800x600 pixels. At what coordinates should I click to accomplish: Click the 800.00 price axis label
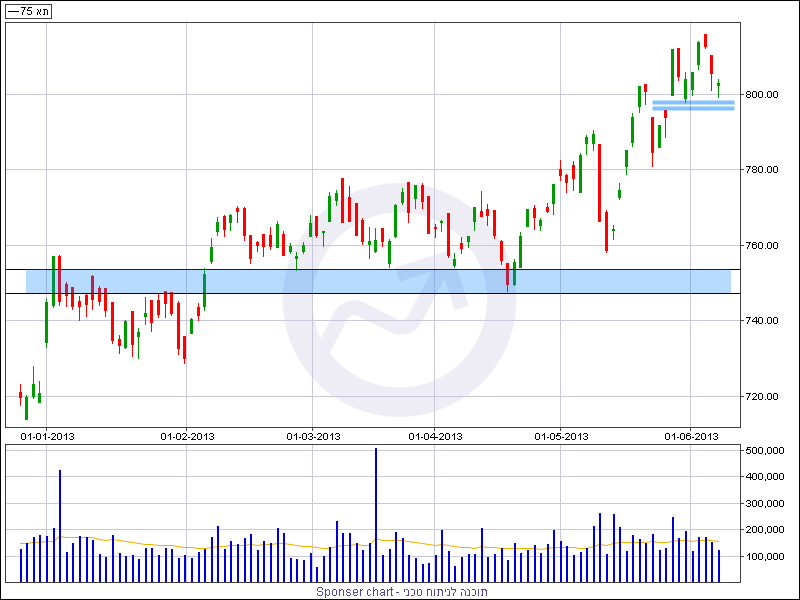[x=762, y=94]
